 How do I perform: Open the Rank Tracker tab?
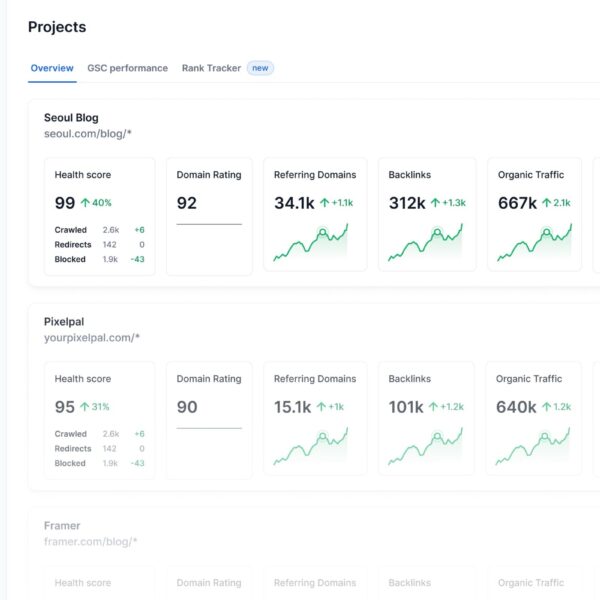(210, 68)
